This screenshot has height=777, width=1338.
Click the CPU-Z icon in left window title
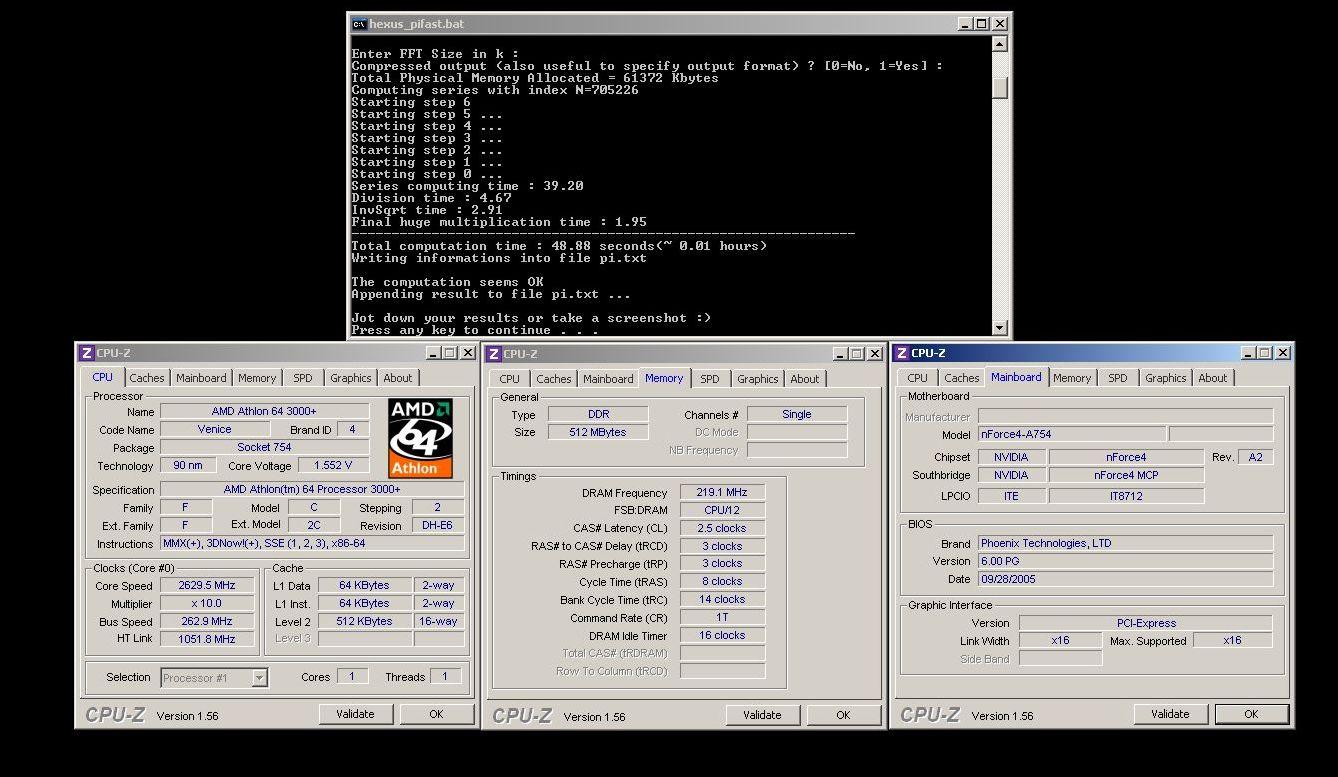[x=86, y=353]
